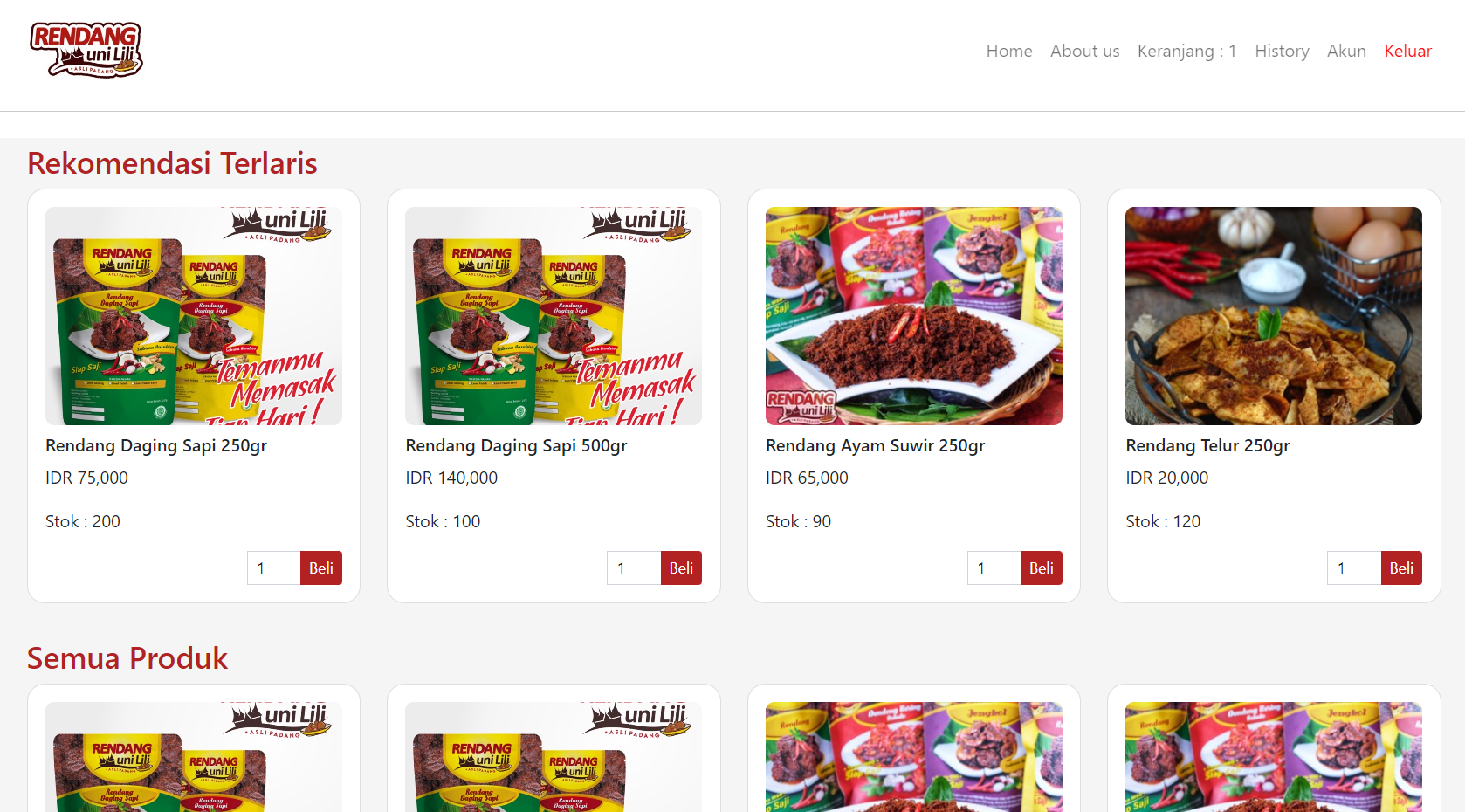Image resolution: width=1465 pixels, height=812 pixels.
Task: Focus quantity field for Rendang Telur 250gr
Action: [x=1354, y=568]
